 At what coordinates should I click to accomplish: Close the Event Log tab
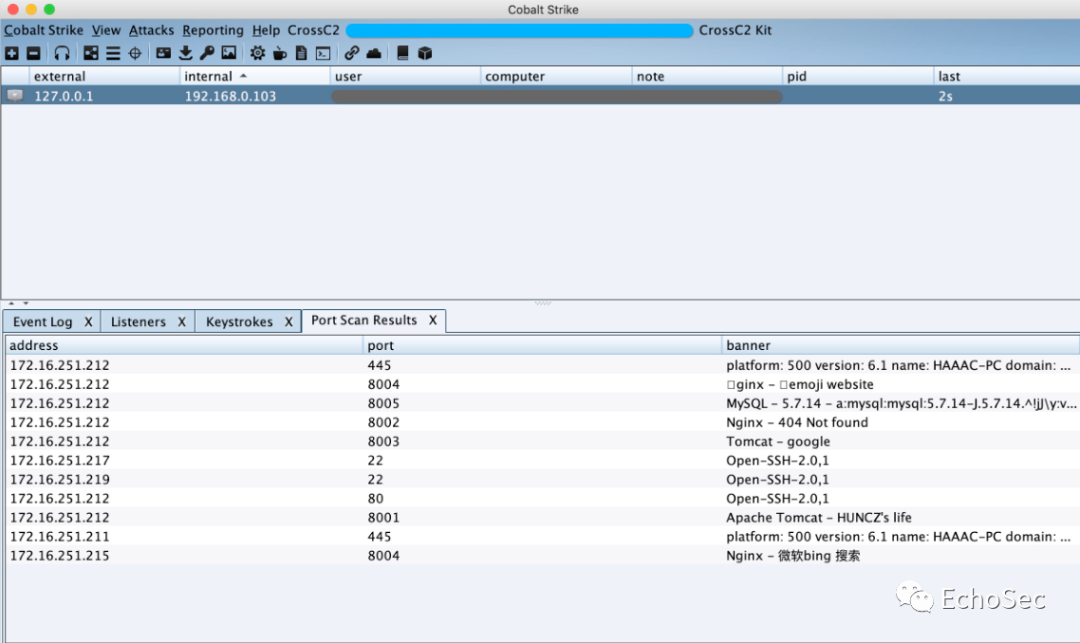pyautogui.click(x=88, y=322)
